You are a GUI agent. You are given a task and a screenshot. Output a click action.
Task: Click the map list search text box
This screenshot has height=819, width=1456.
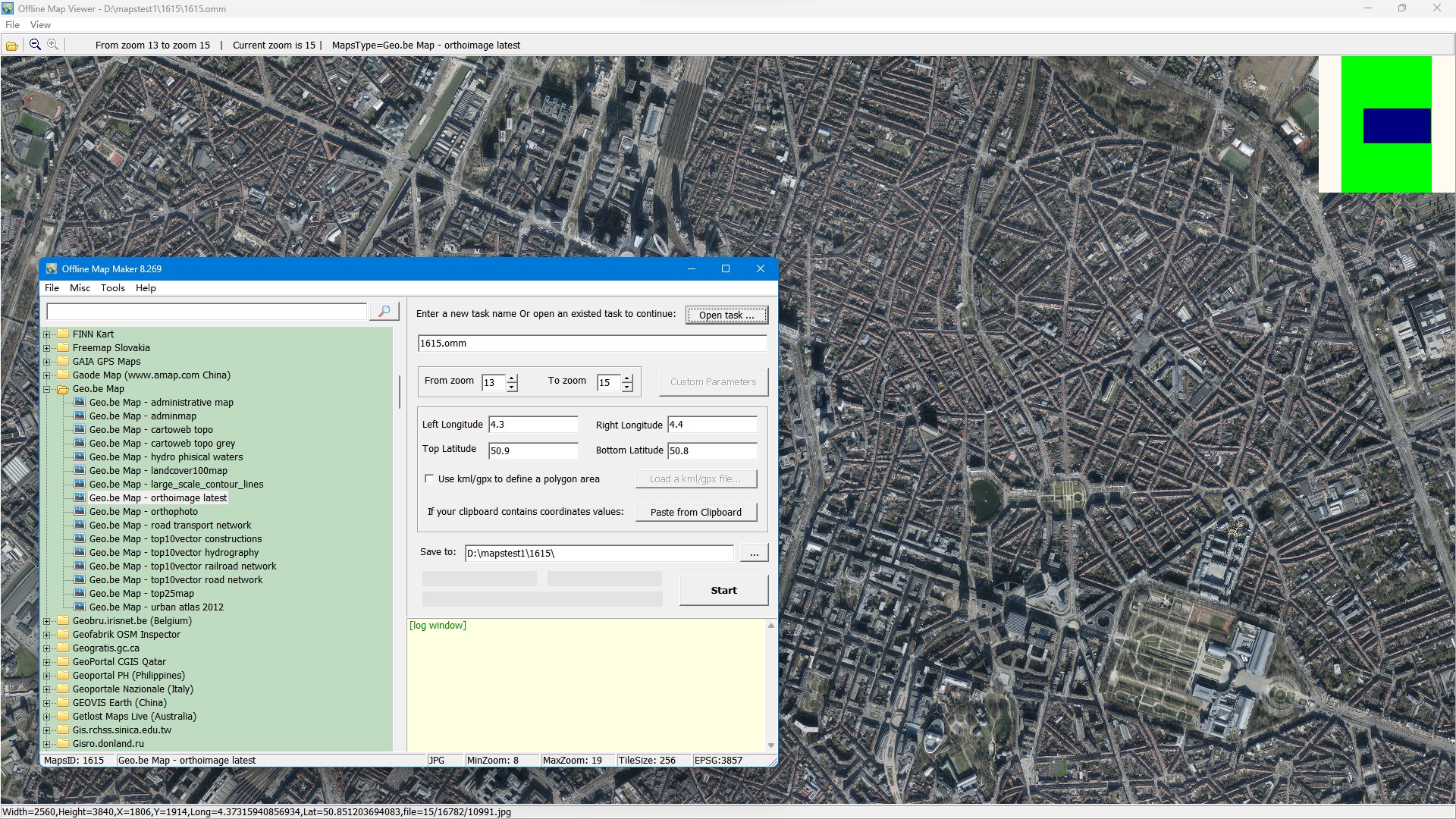pos(206,312)
